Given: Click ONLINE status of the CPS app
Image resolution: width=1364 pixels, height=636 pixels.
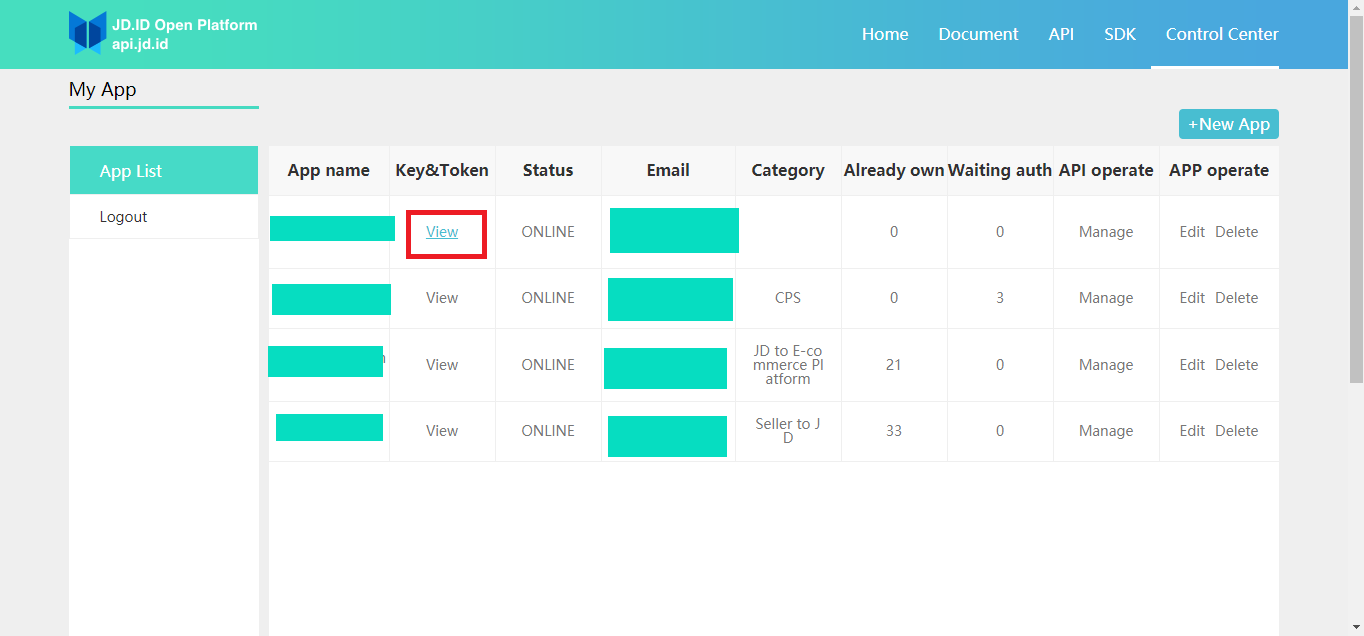Looking at the screenshot, I should [x=548, y=298].
